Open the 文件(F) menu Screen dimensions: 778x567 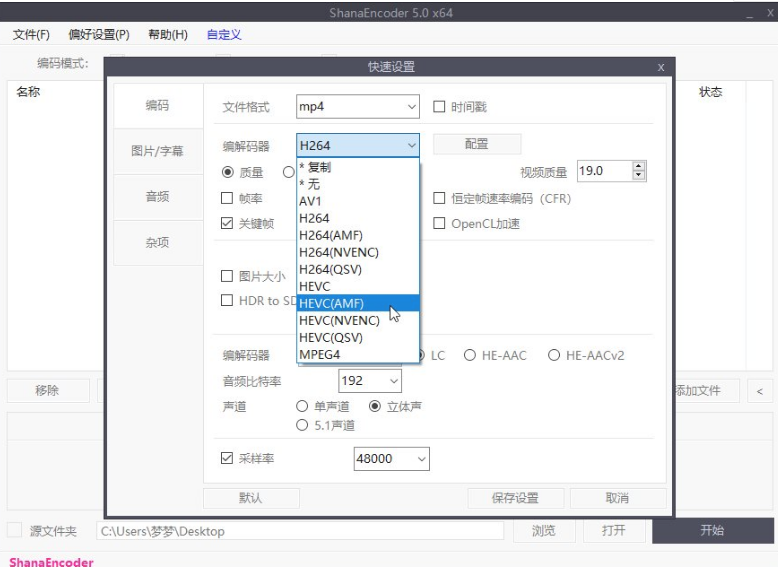pos(31,35)
